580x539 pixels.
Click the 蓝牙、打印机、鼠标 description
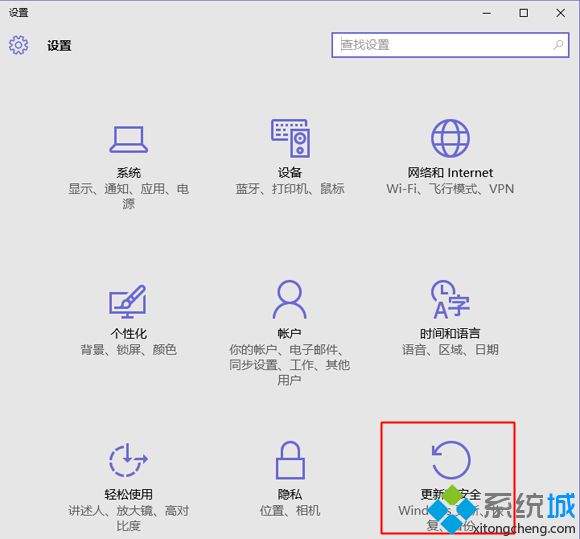pos(290,189)
